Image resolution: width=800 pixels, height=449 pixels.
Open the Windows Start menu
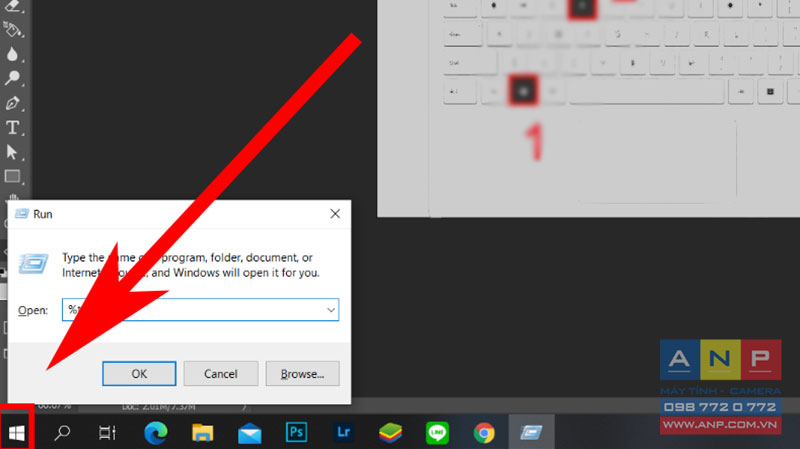point(16,433)
